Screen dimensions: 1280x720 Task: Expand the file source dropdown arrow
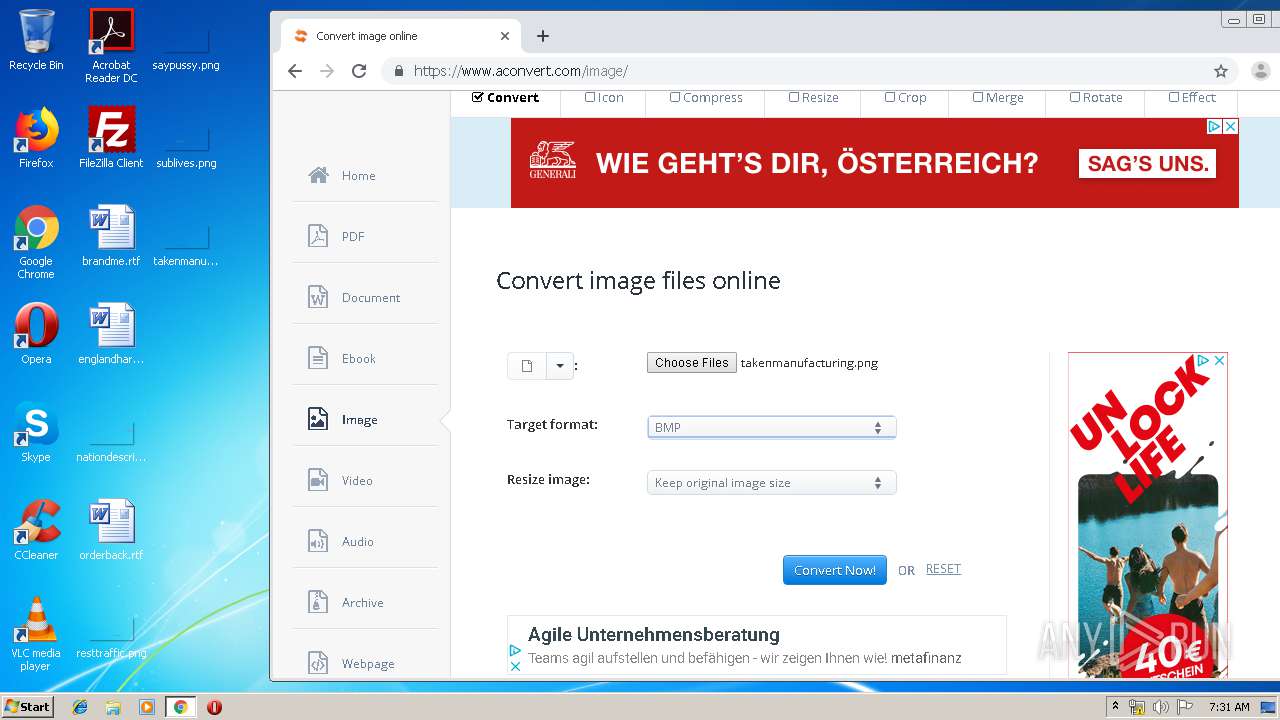click(560, 366)
